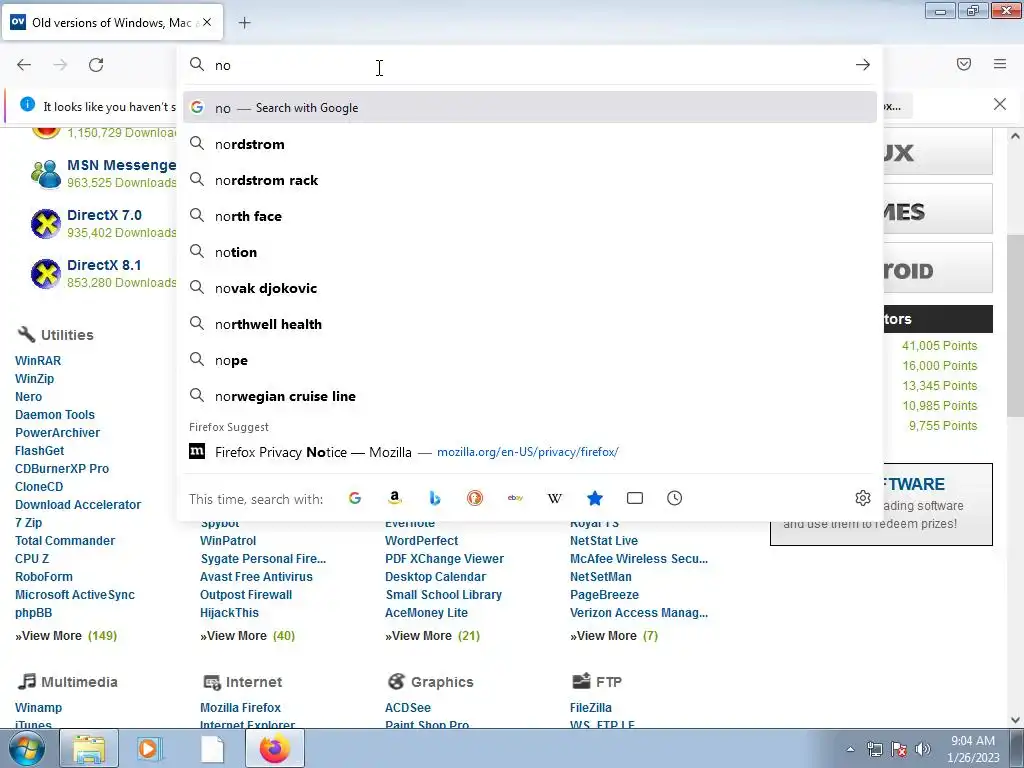
Task: Open the Windows Start menu
Action: click(26, 748)
